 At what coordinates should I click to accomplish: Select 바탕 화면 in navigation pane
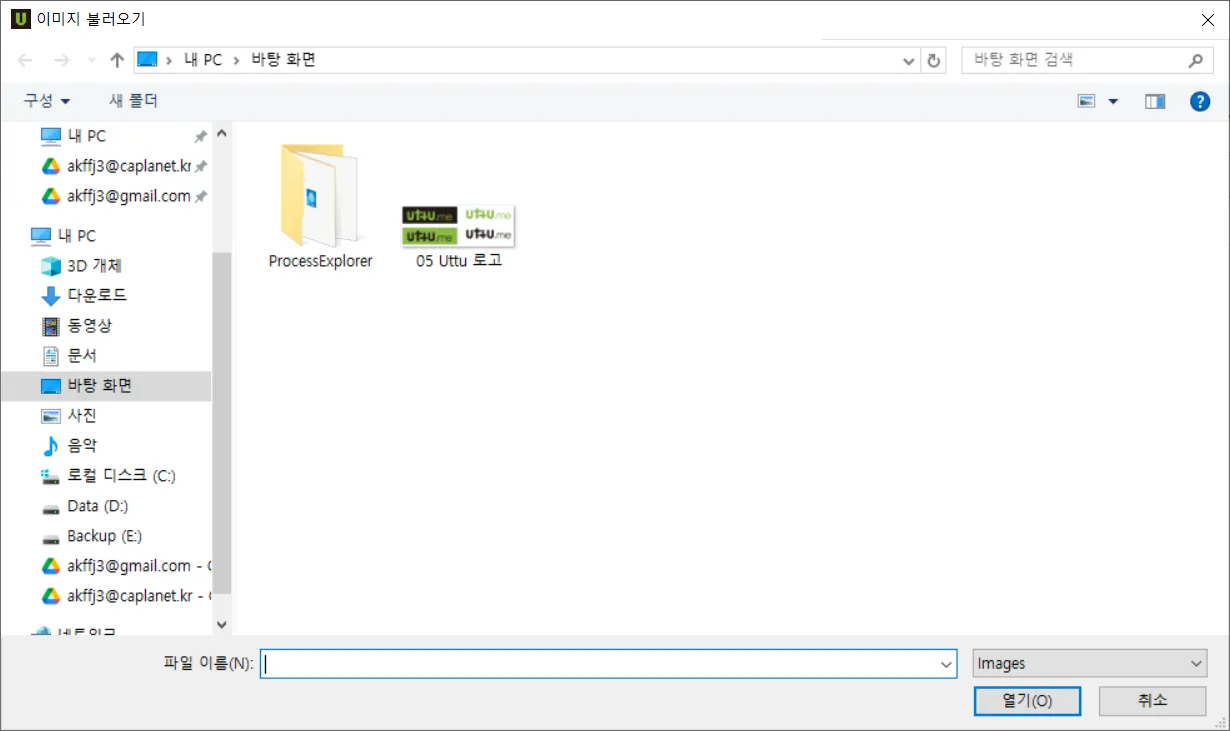(x=105, y=386)
